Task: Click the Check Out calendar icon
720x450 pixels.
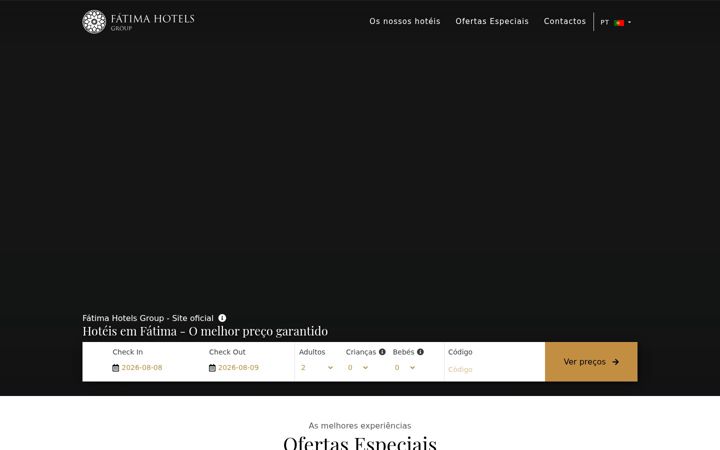Action: (212, 368)
